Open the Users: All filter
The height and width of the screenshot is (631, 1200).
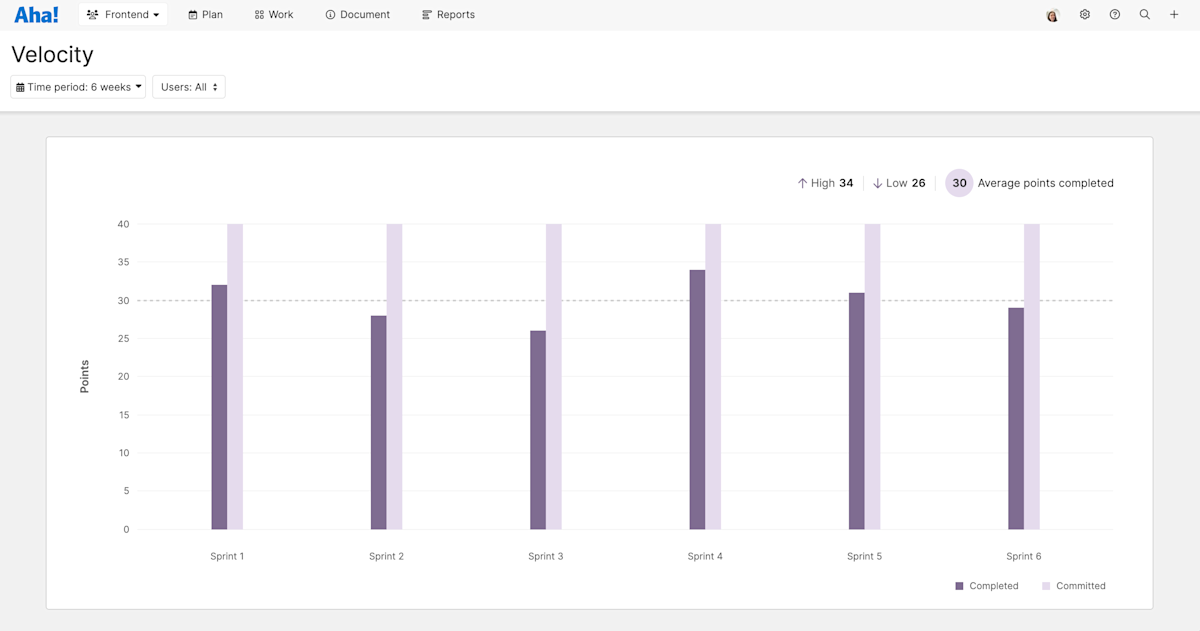coord(188,86)
